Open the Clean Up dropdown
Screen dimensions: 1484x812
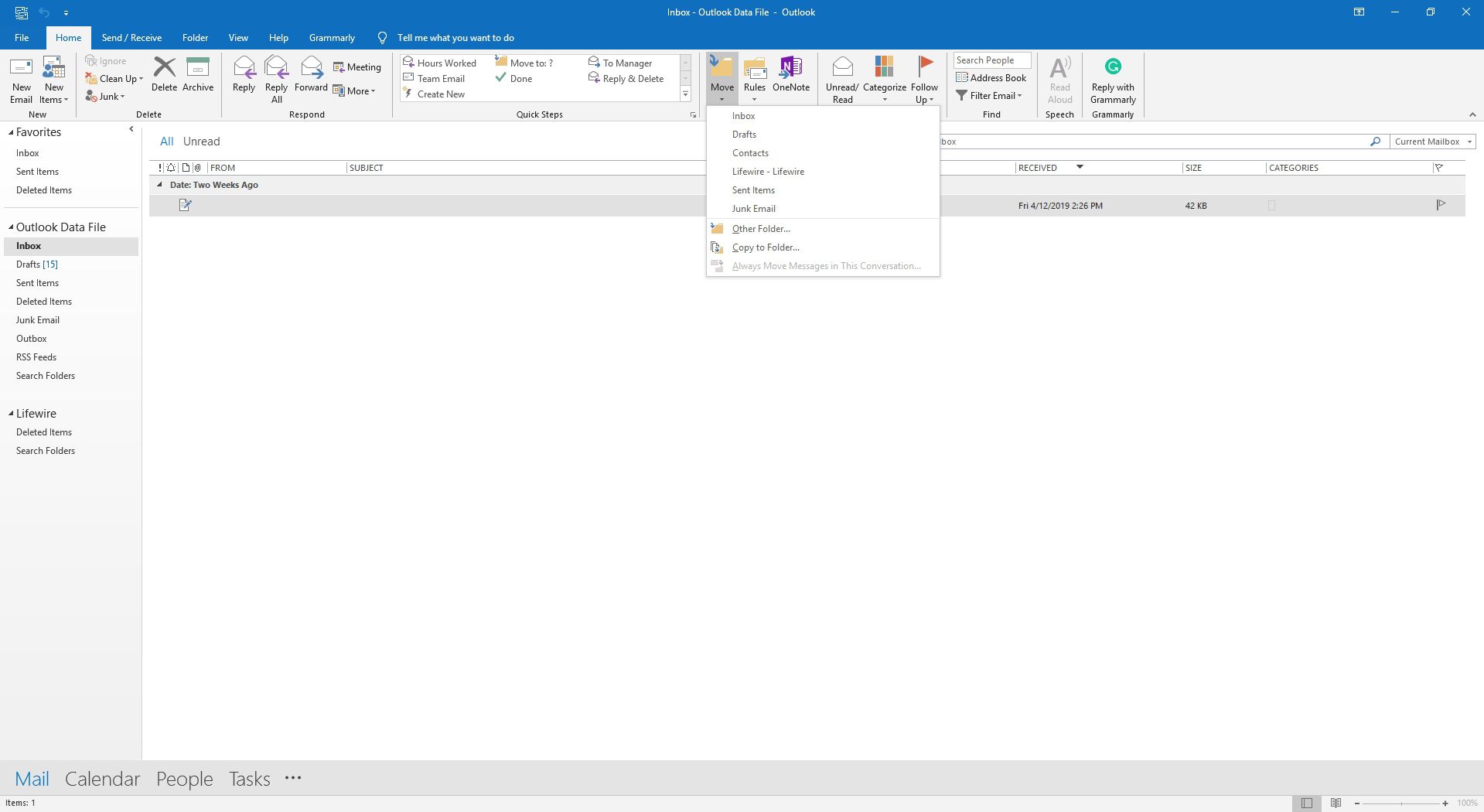click(x=114, y=78)
